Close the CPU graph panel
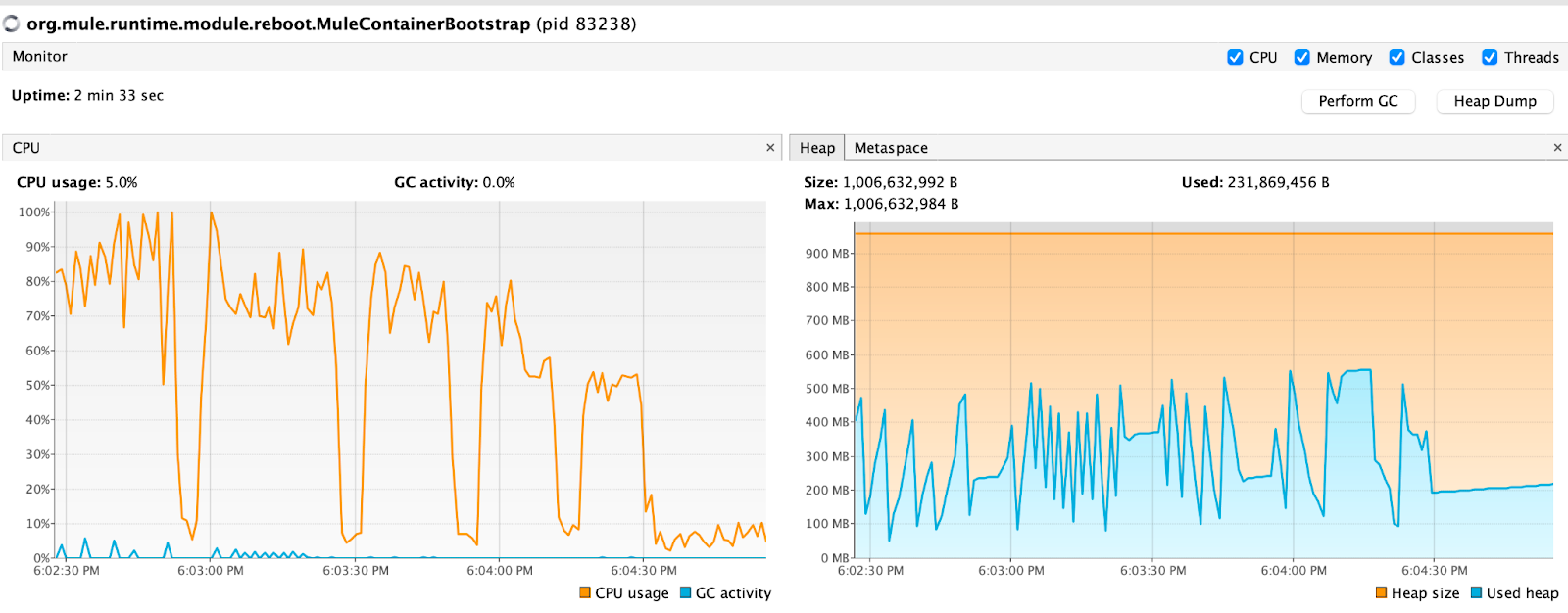 pos(770,148)
